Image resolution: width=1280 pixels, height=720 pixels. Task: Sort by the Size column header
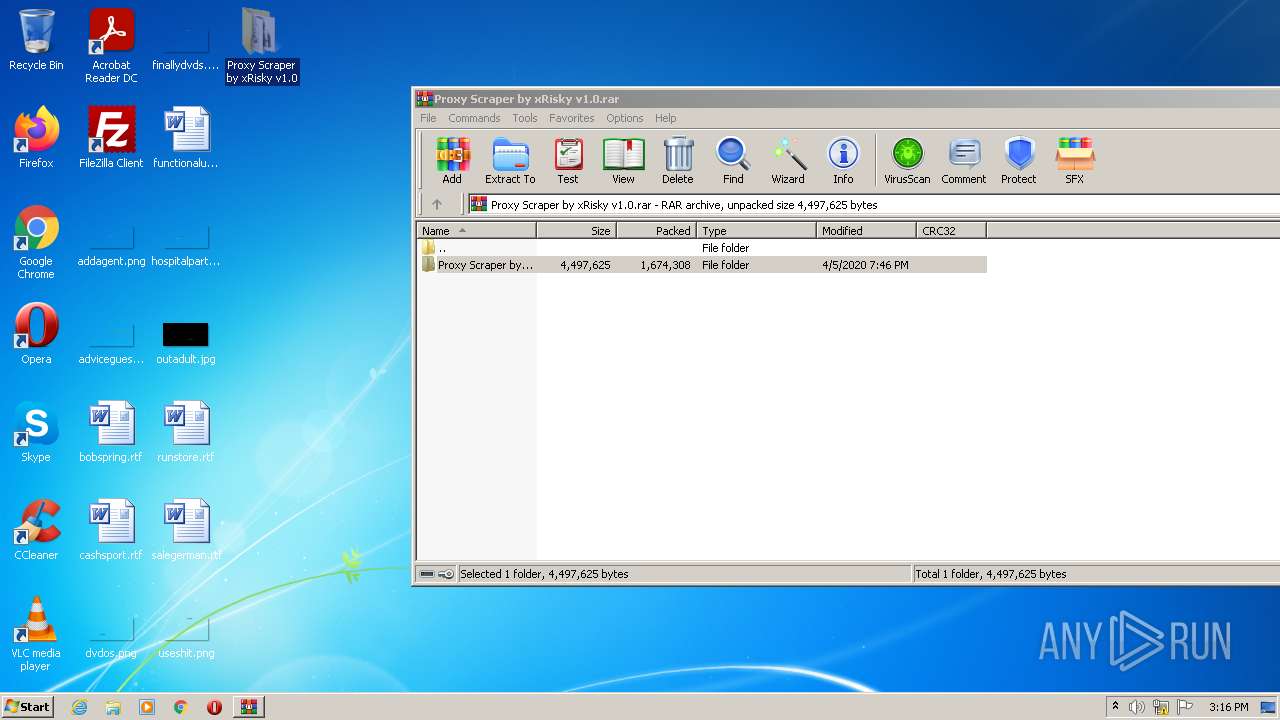tap(577, 230)
